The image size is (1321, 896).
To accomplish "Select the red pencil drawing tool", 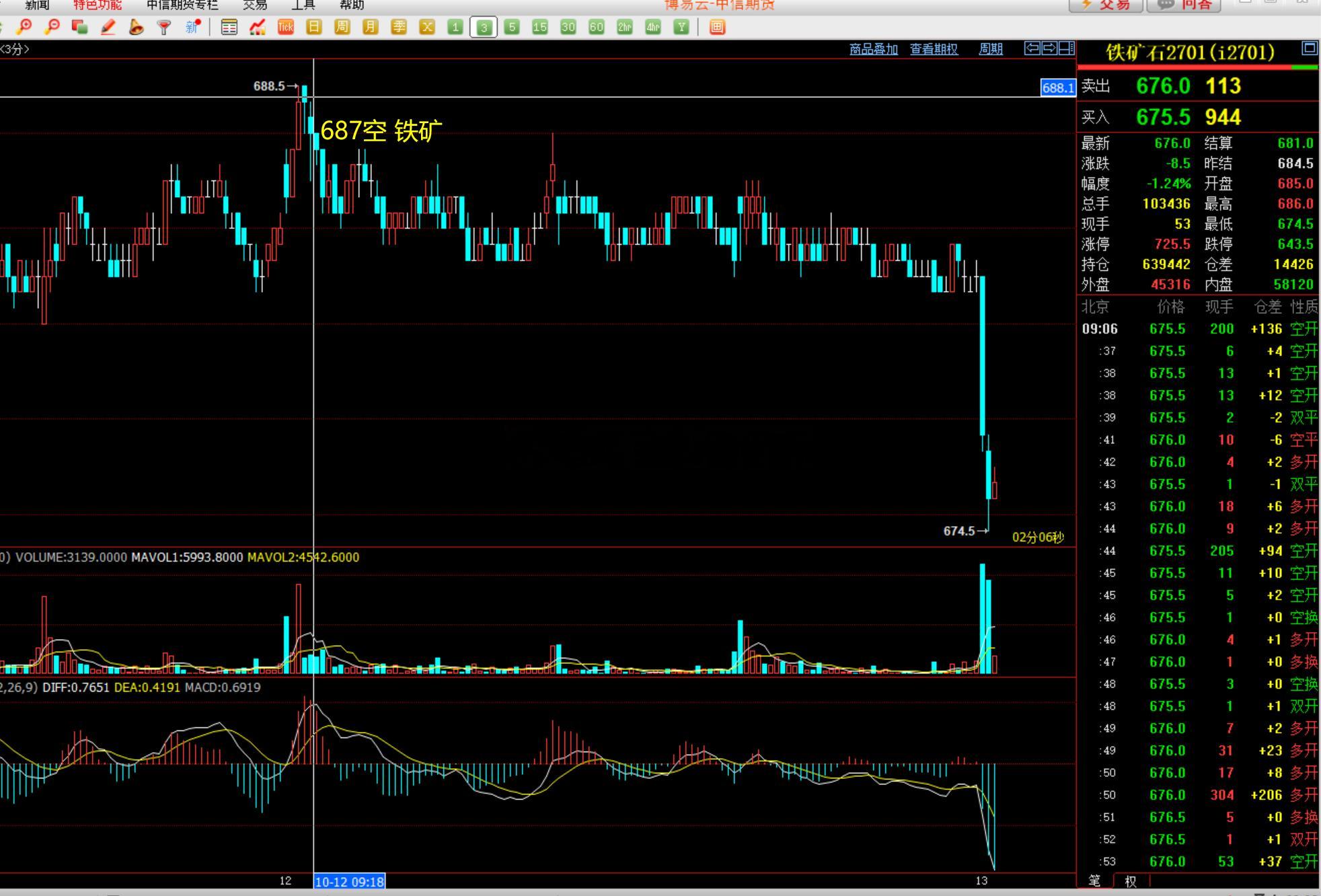I will 108,27.
